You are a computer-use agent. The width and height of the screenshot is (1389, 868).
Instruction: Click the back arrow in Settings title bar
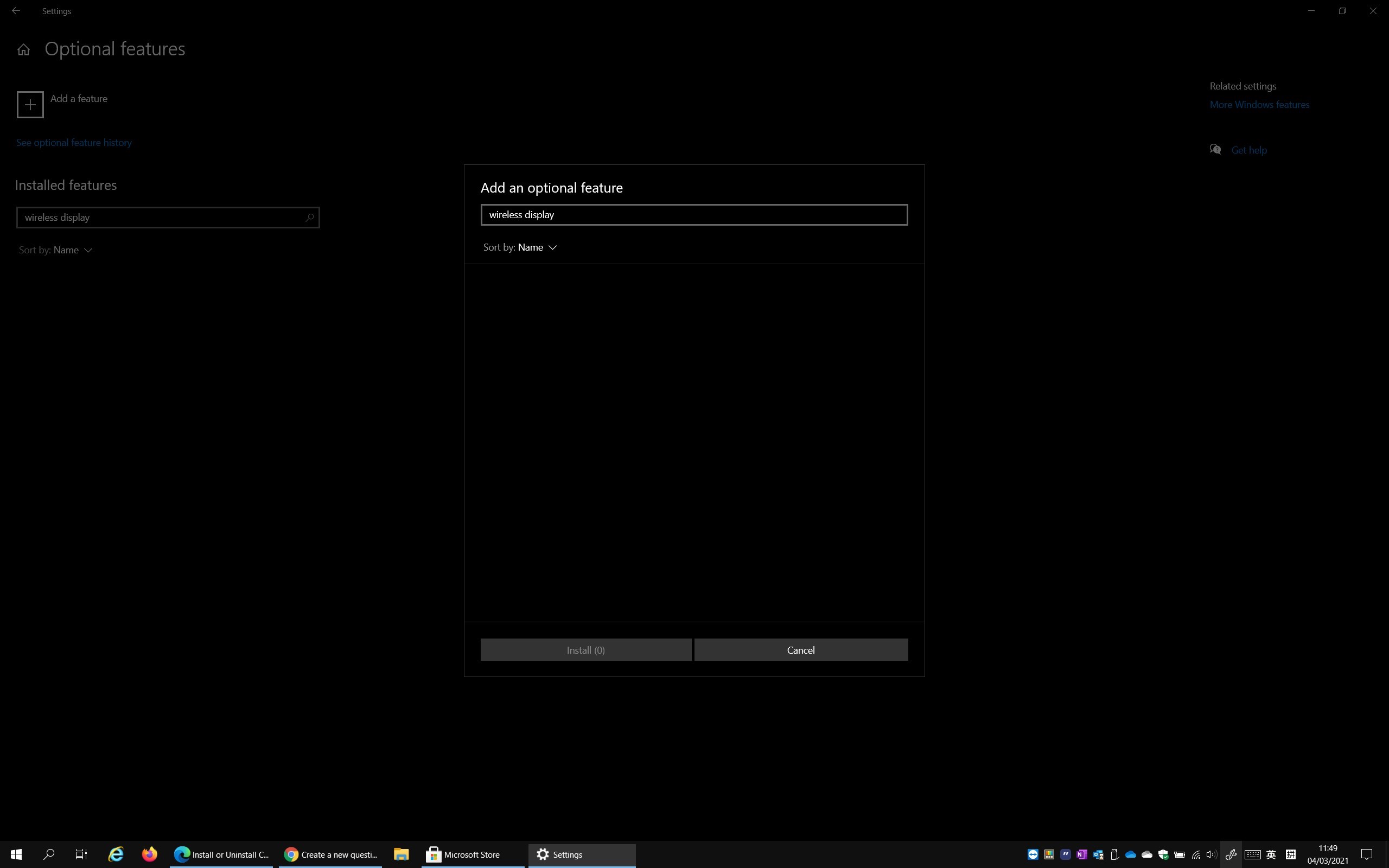(16, 11)
